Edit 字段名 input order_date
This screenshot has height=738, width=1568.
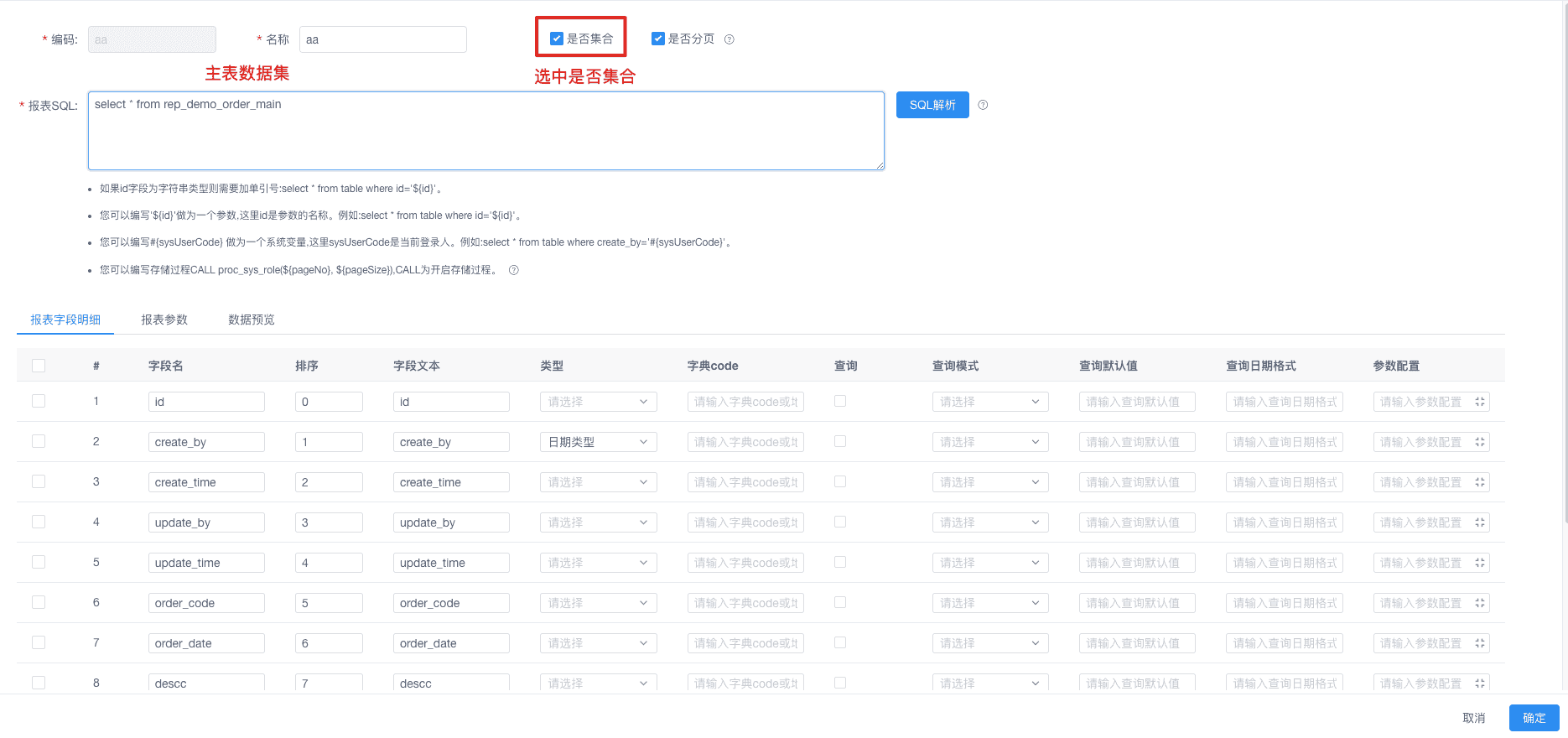(206, 643)
